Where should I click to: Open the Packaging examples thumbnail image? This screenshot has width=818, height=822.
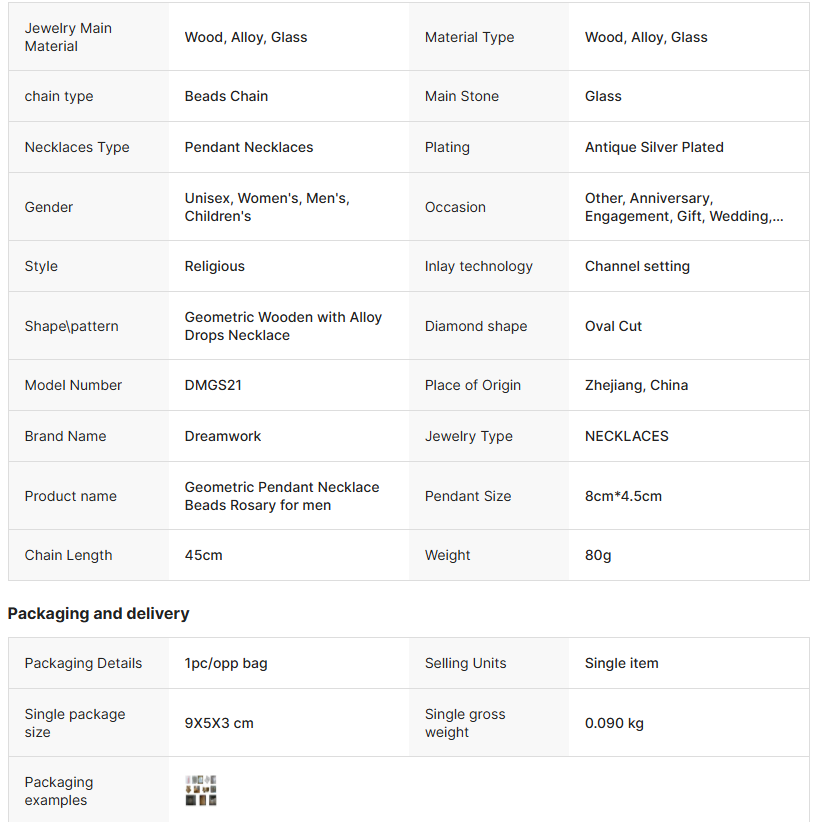(201, 791)
